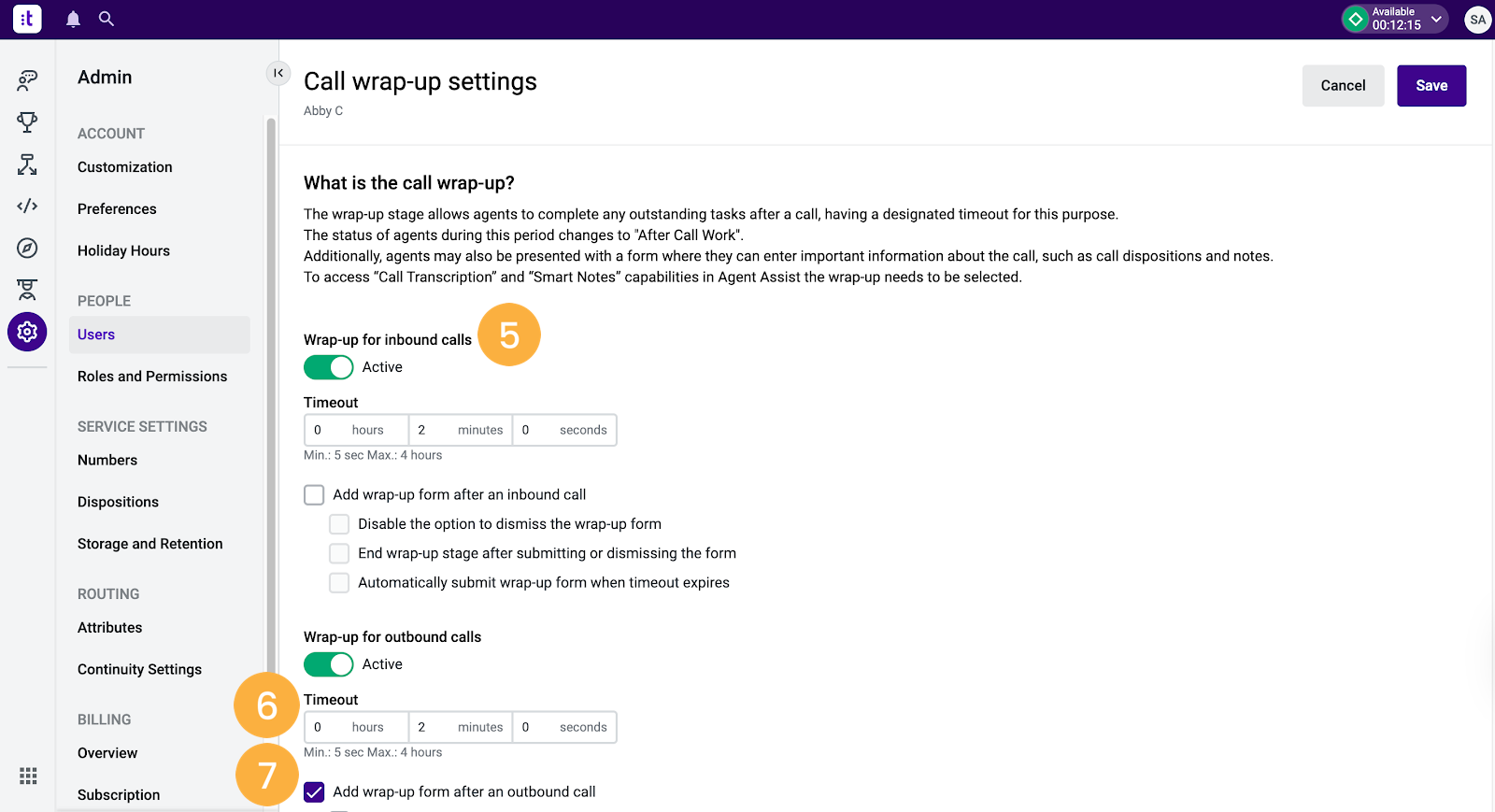Click the Save button
Image resolution: width=1495 pixels, height=812 pixels.
[x=1431, y=86]
